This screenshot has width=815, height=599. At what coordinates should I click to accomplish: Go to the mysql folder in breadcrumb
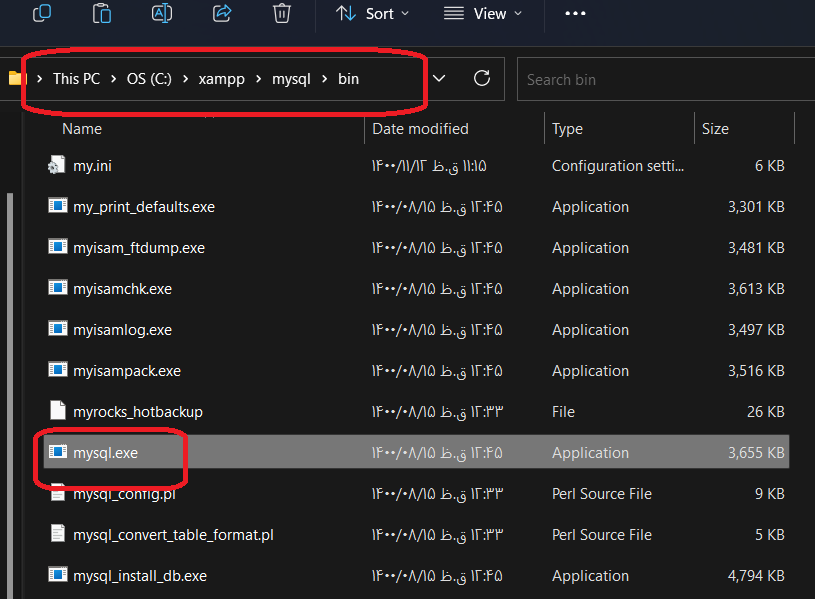(291, 79)
